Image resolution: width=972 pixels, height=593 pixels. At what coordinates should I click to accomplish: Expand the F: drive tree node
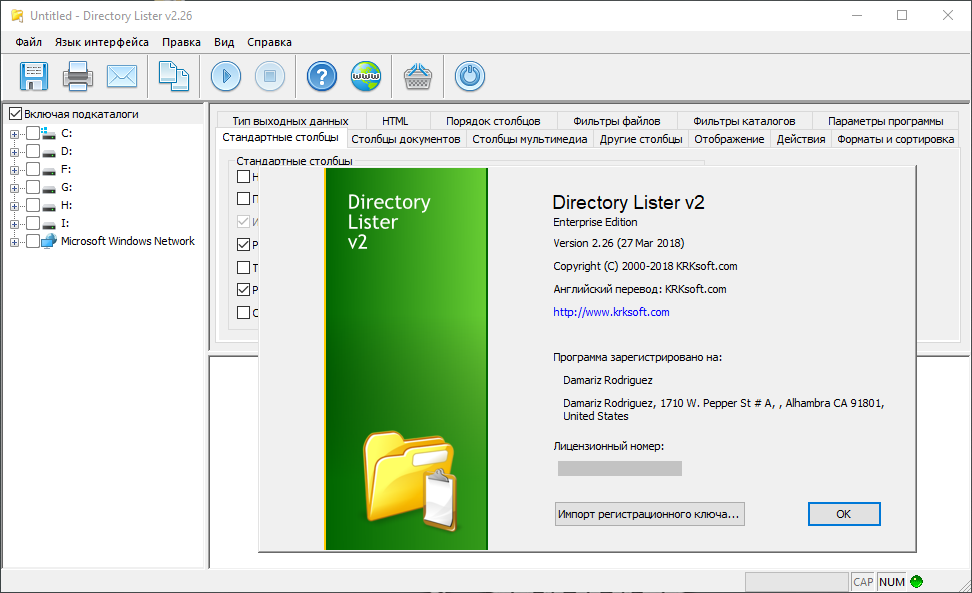point(14,170)
